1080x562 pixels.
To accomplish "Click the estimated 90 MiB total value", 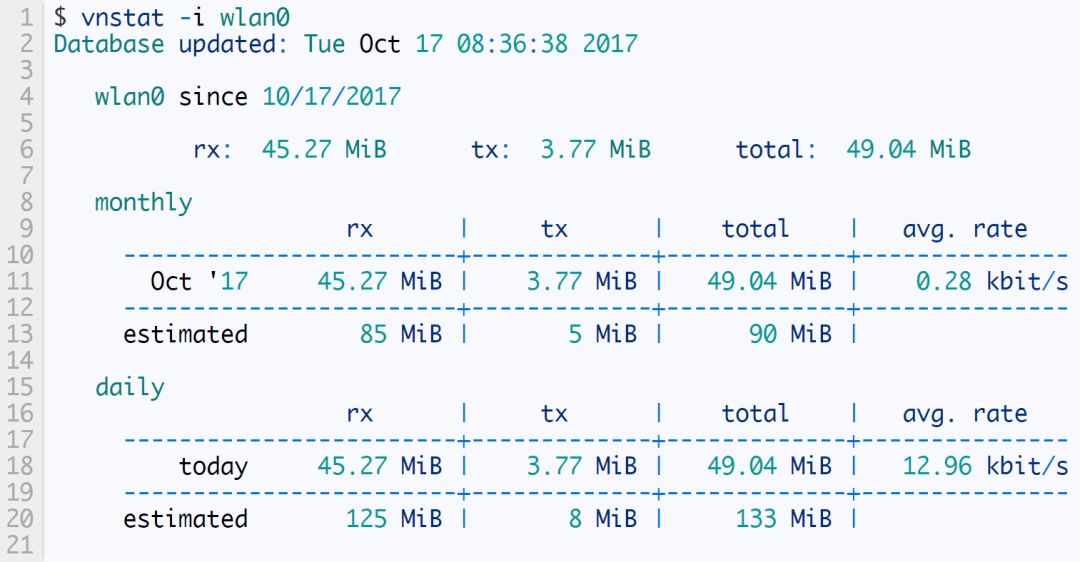I will coord(789,334).
